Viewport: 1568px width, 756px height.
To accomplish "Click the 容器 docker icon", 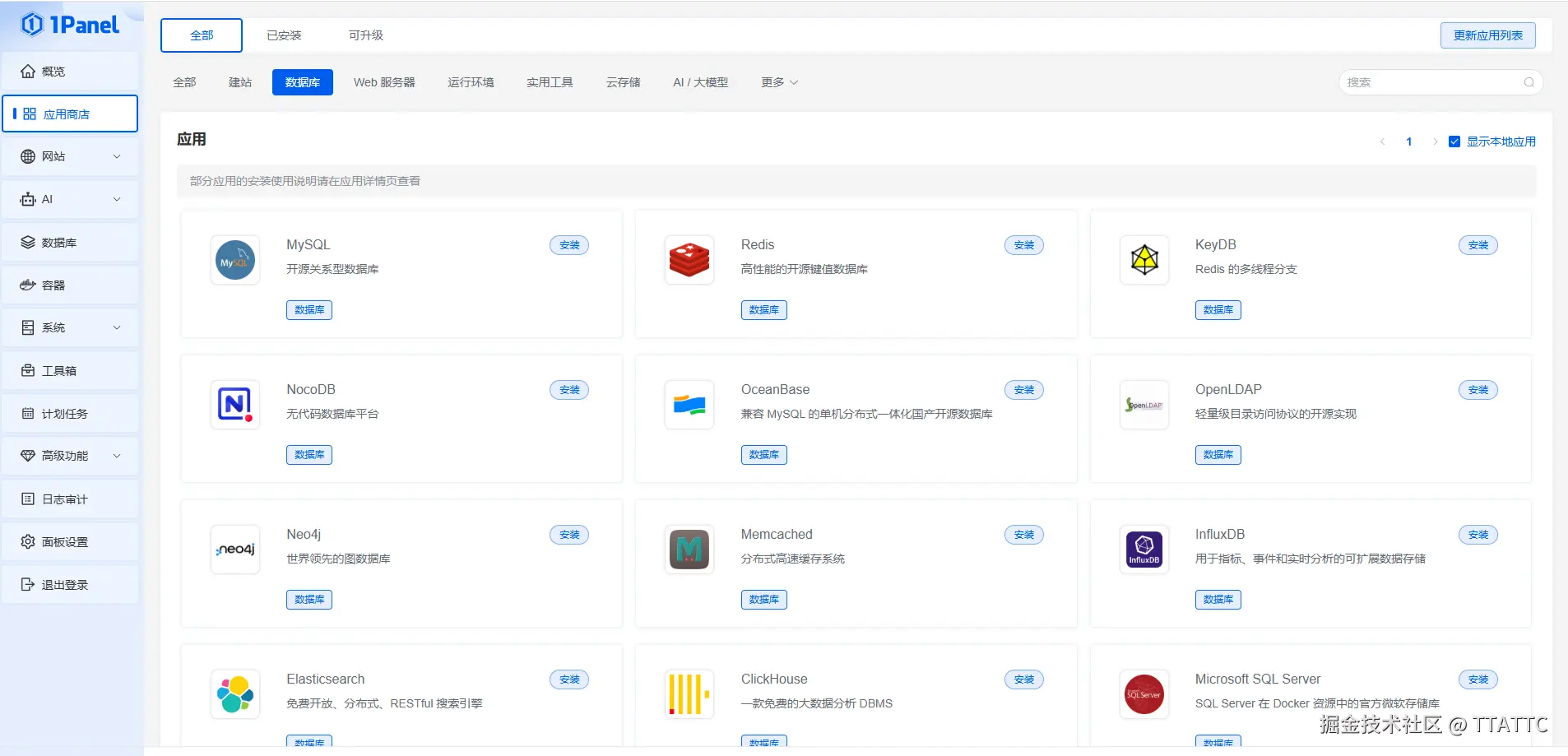I will [x=28, y=285].
